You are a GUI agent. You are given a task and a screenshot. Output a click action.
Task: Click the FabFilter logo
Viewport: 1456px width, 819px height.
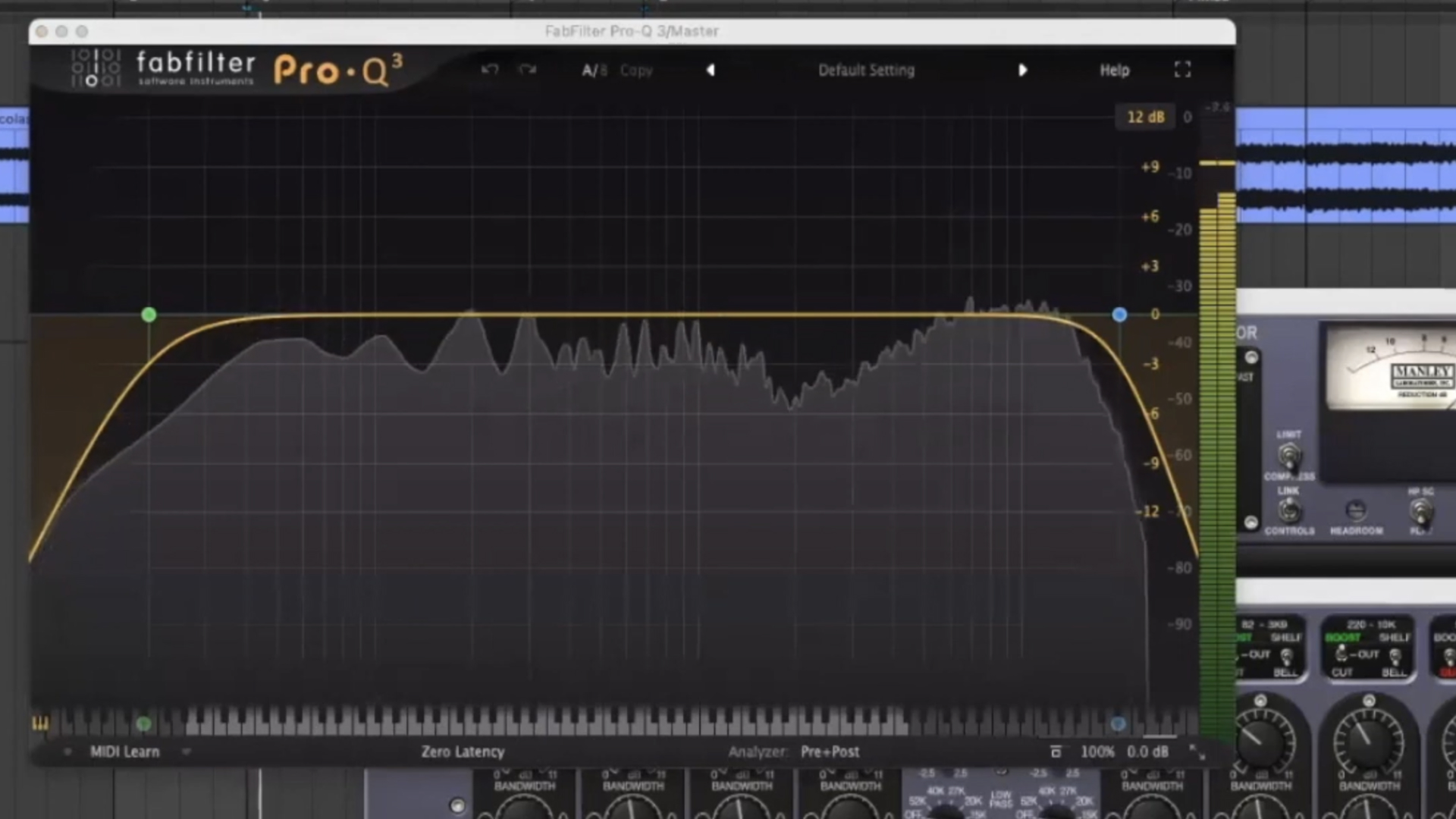pyautogui.click(x=163, y=68)
